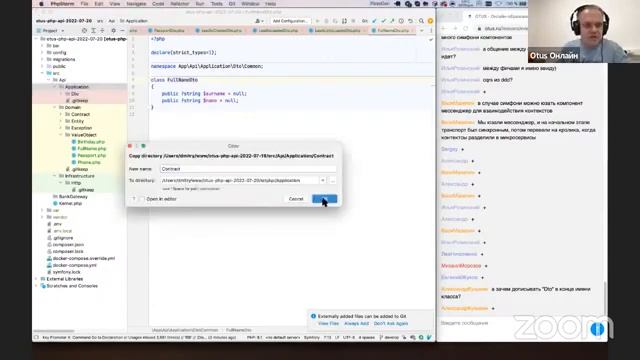Collapse the Api folder in Project tree
The image size is (640, 360).
[49, 80]
